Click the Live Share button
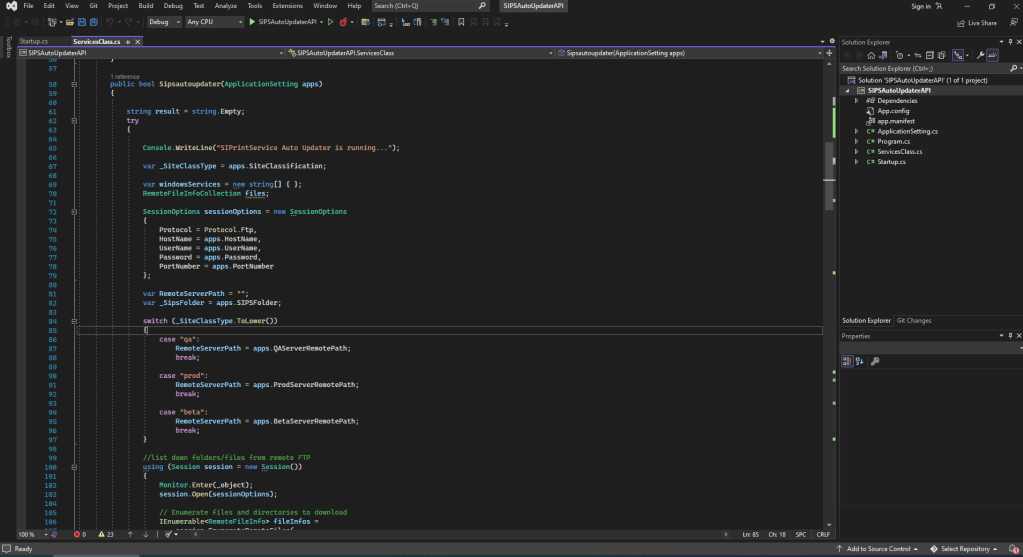Image resolution: width=1023 pixels, height=557 pixels. pyautogui.click(x=977, y=22)
